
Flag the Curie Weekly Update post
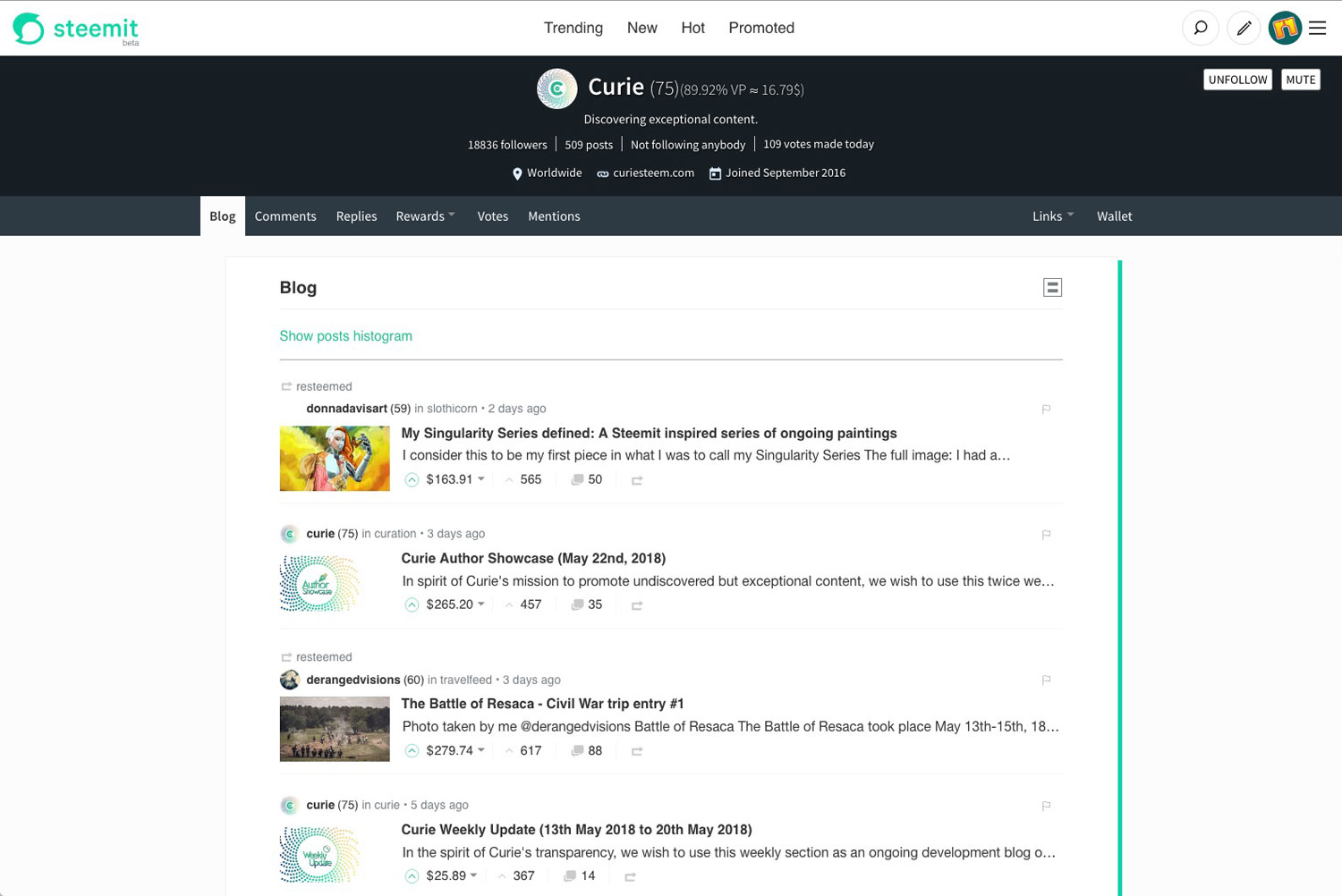(1046, 806)
